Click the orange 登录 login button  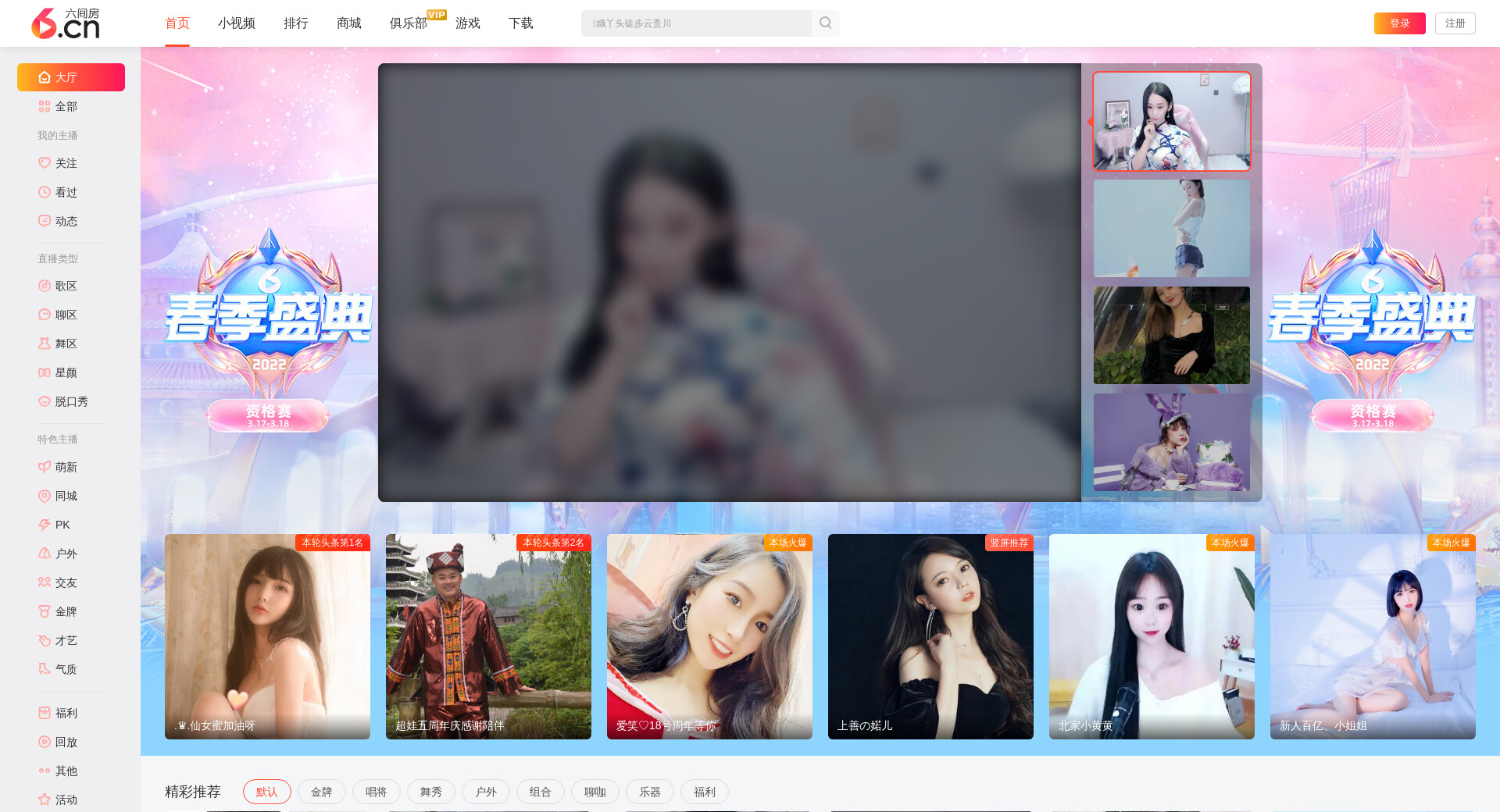pos(1399,23)
